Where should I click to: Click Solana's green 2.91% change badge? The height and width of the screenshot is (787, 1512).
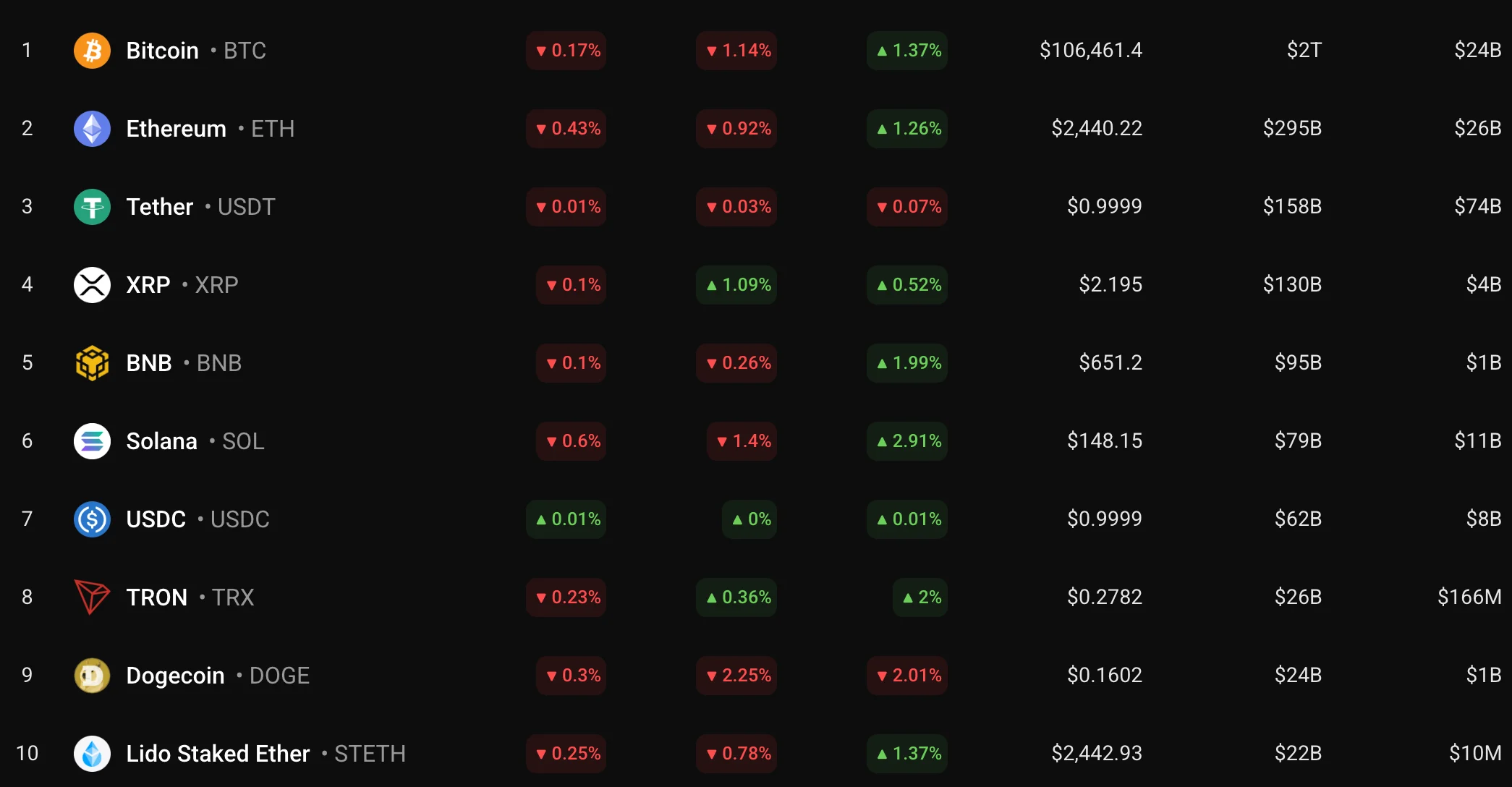908,441
